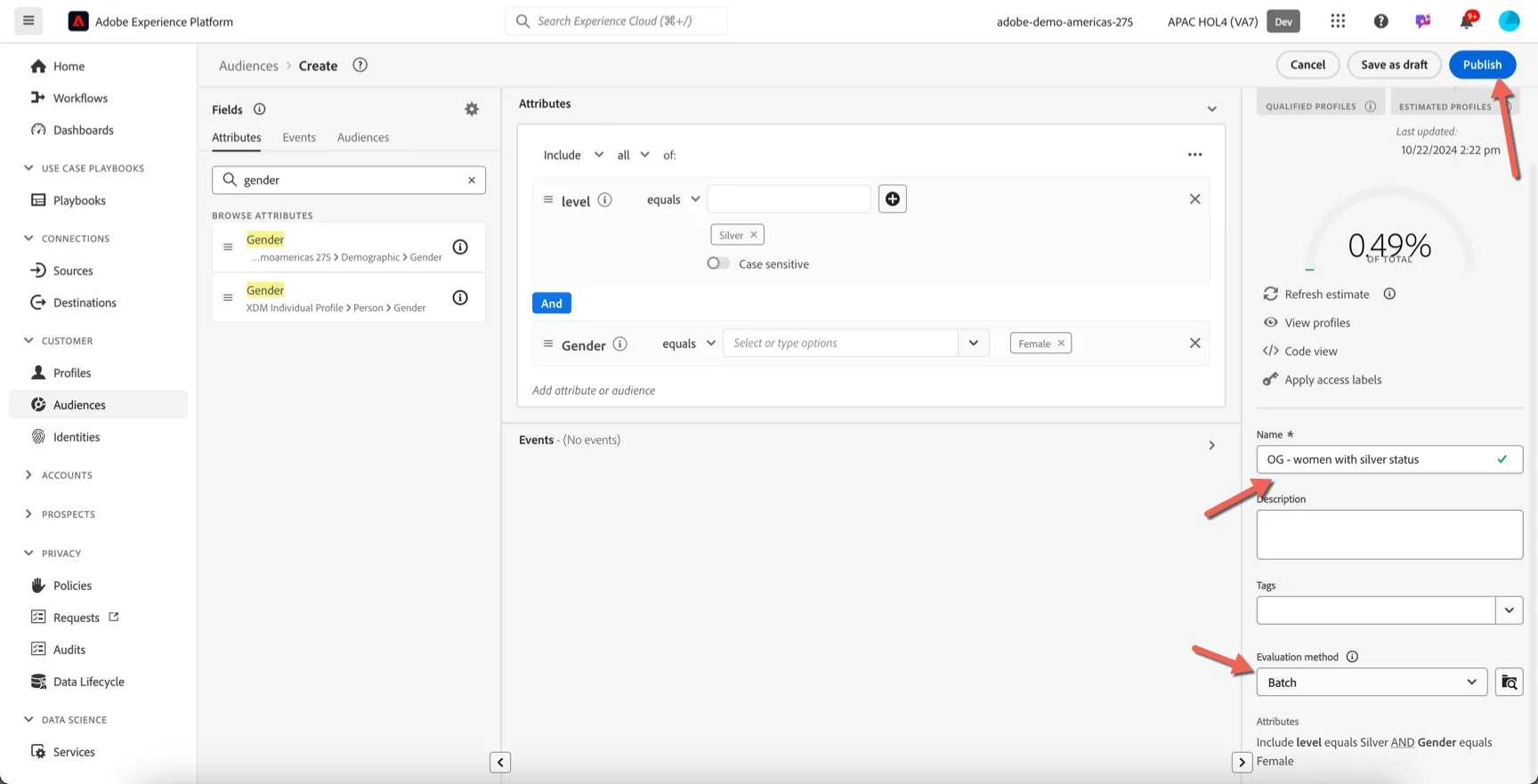This screenshot has height=784, width=1538.
Task: Switch to the Events fields tab
Action: point(299,137)
